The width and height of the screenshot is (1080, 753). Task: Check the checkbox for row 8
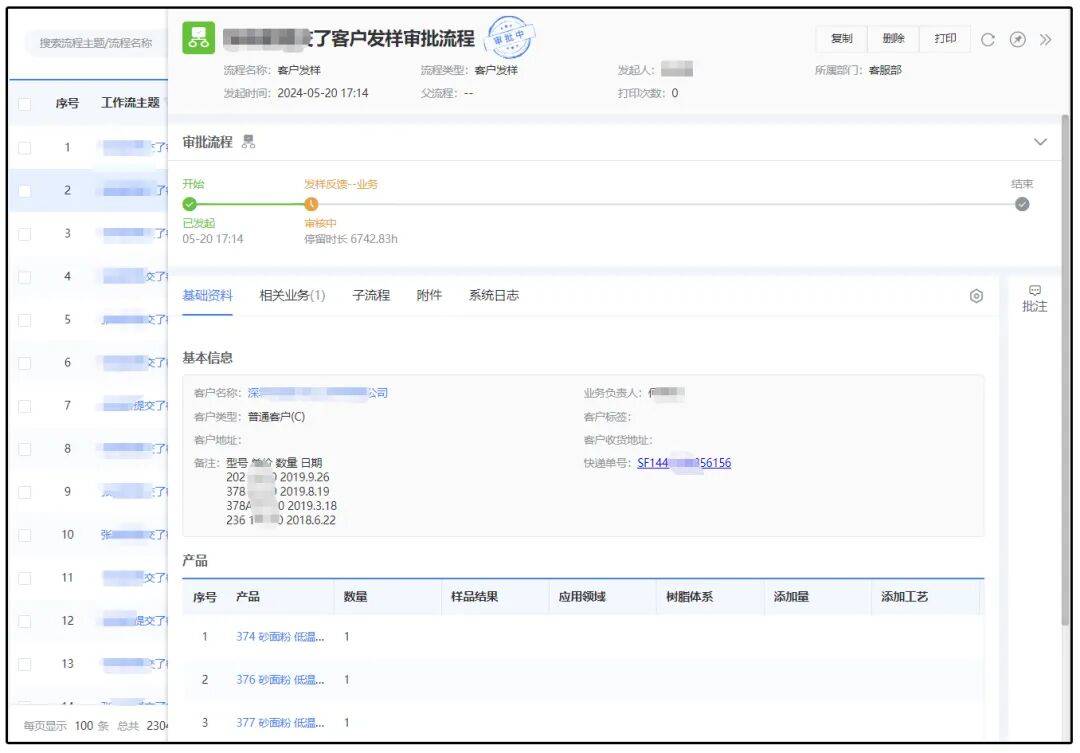(25, 449)
